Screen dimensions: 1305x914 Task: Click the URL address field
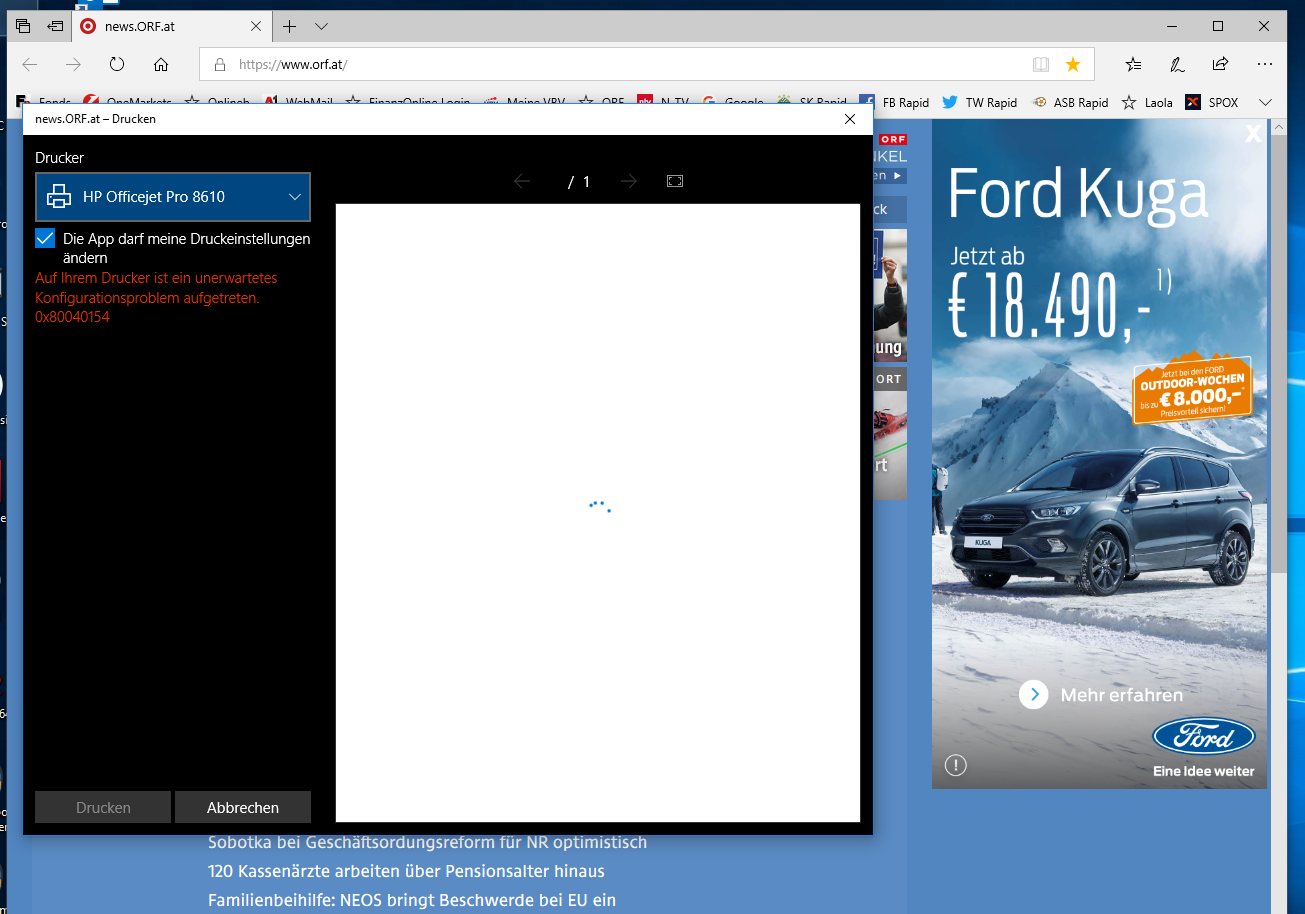point(620,64)
